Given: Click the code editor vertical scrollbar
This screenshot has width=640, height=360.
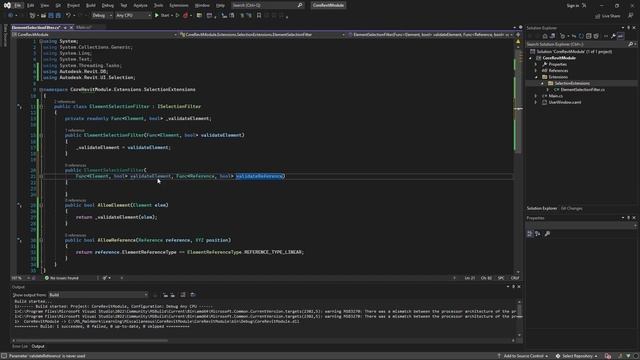Looking at the screenshot, I should coord(518,101).
